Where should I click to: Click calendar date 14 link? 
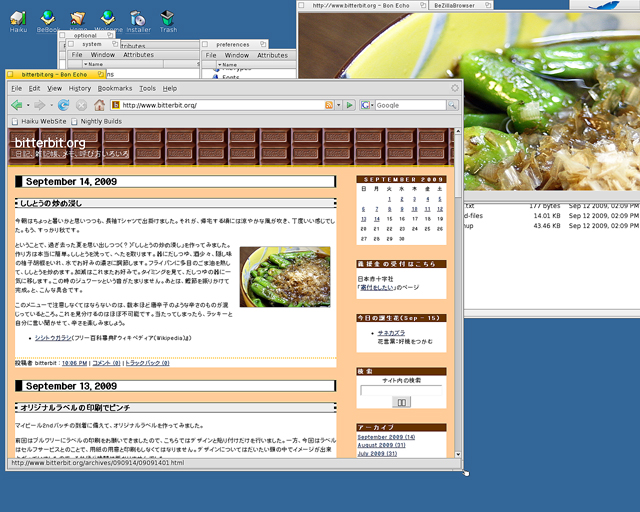tap(377, 219)
